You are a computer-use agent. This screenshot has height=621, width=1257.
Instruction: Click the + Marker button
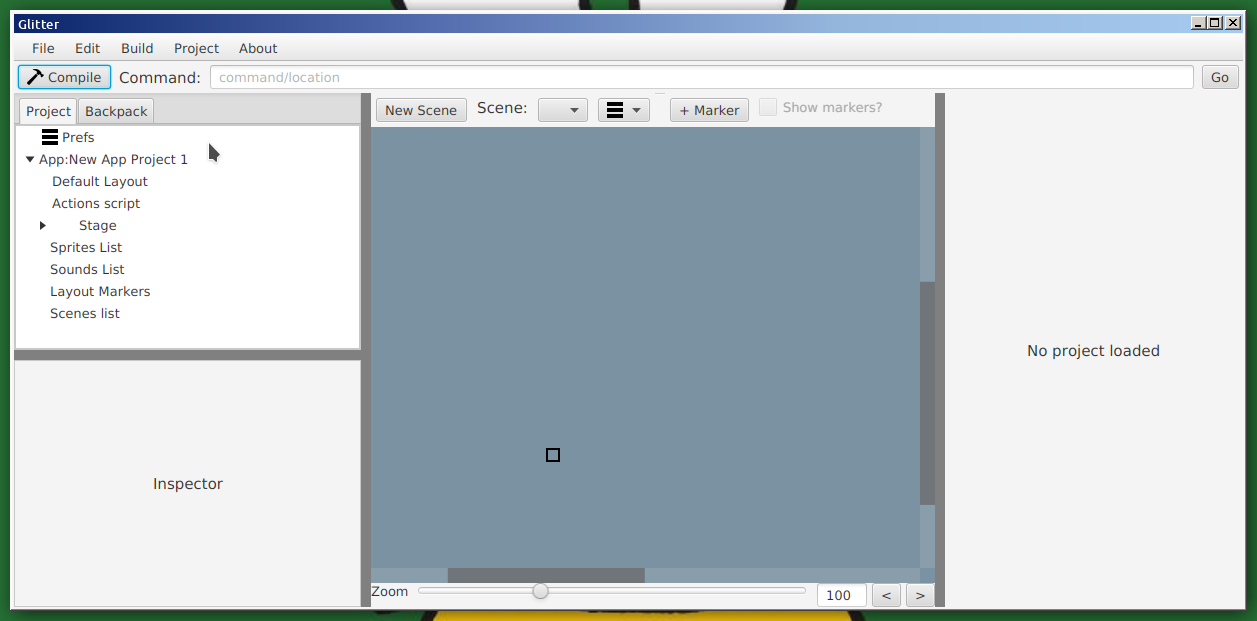(x=709, y=110)
